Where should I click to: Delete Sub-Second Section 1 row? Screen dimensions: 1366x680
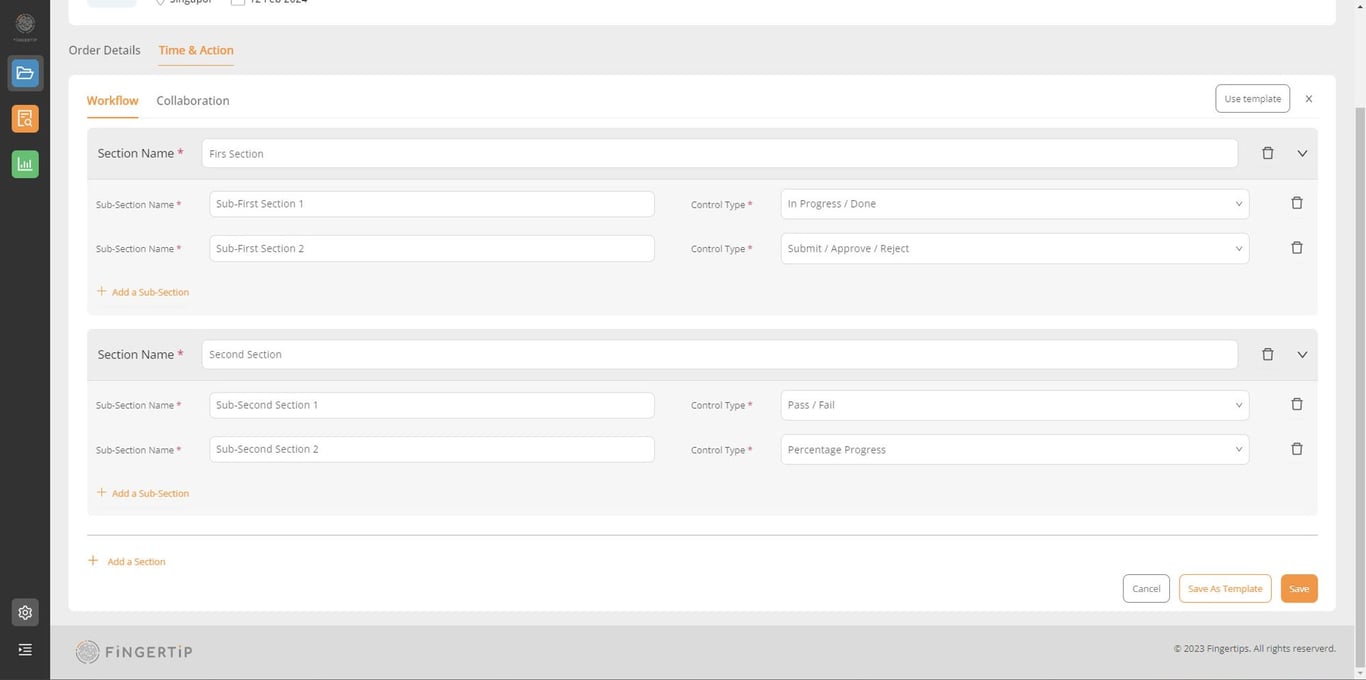click(1297, 404)
